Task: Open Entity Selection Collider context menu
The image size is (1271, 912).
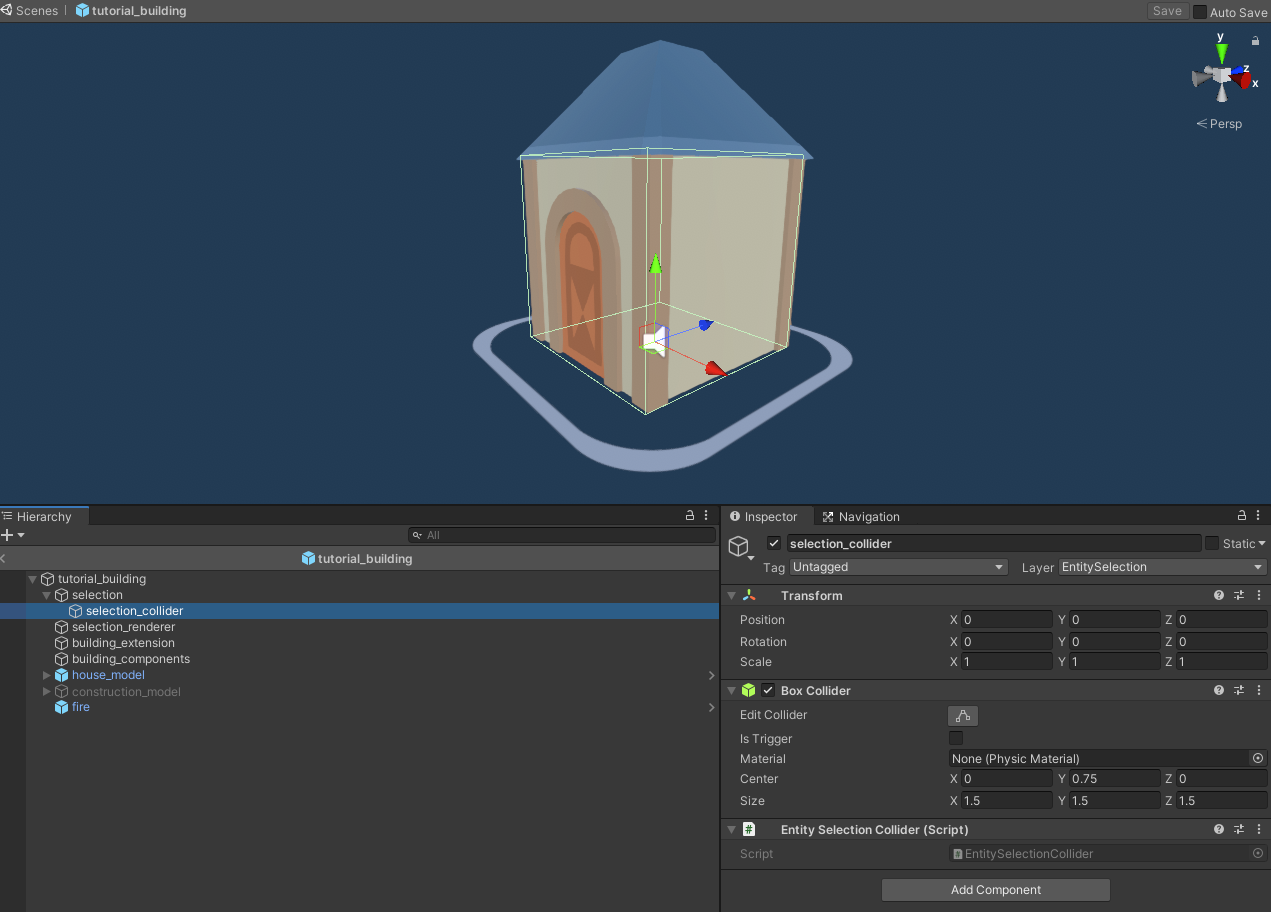Action: pyautogui.click(x=1258, y=829)
